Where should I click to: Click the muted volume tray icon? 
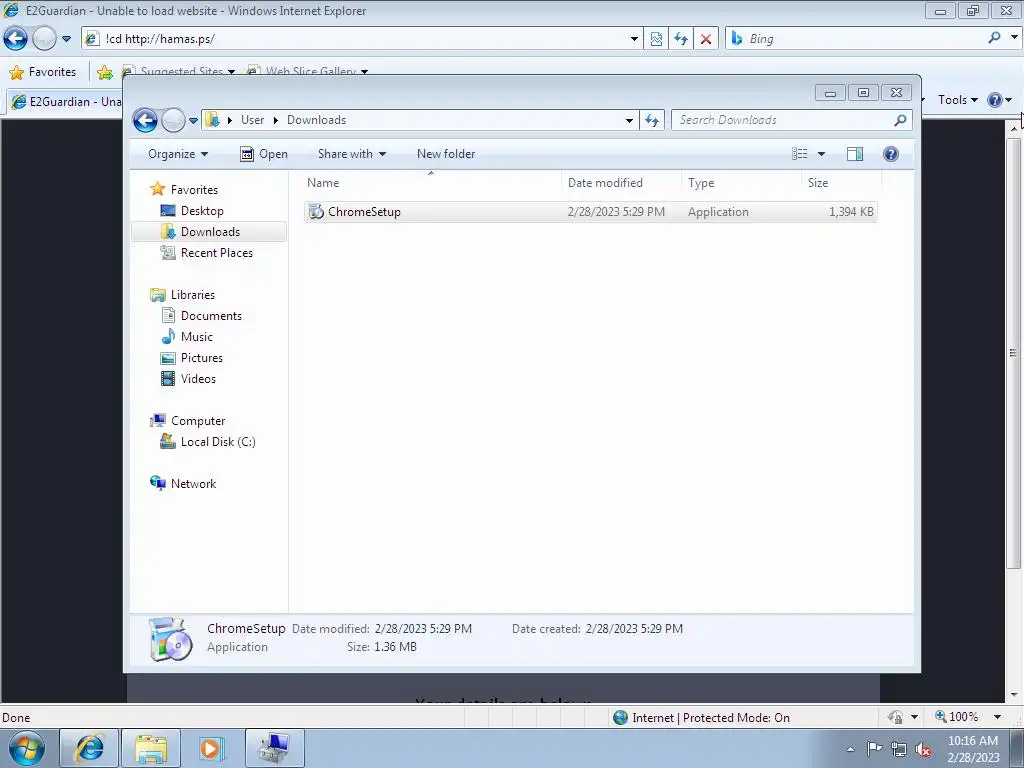923,750
